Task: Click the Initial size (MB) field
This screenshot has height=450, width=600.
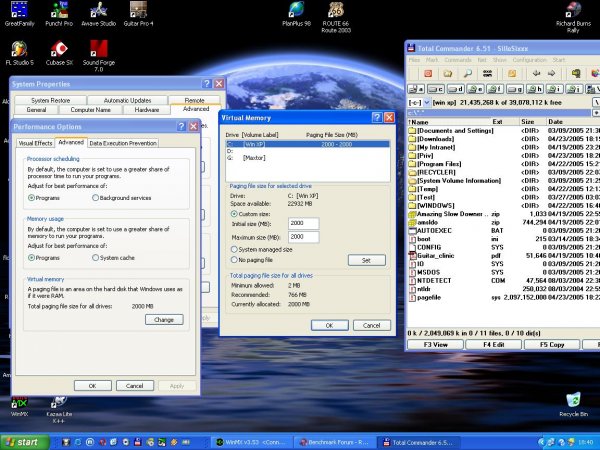Action: point(303,223)
